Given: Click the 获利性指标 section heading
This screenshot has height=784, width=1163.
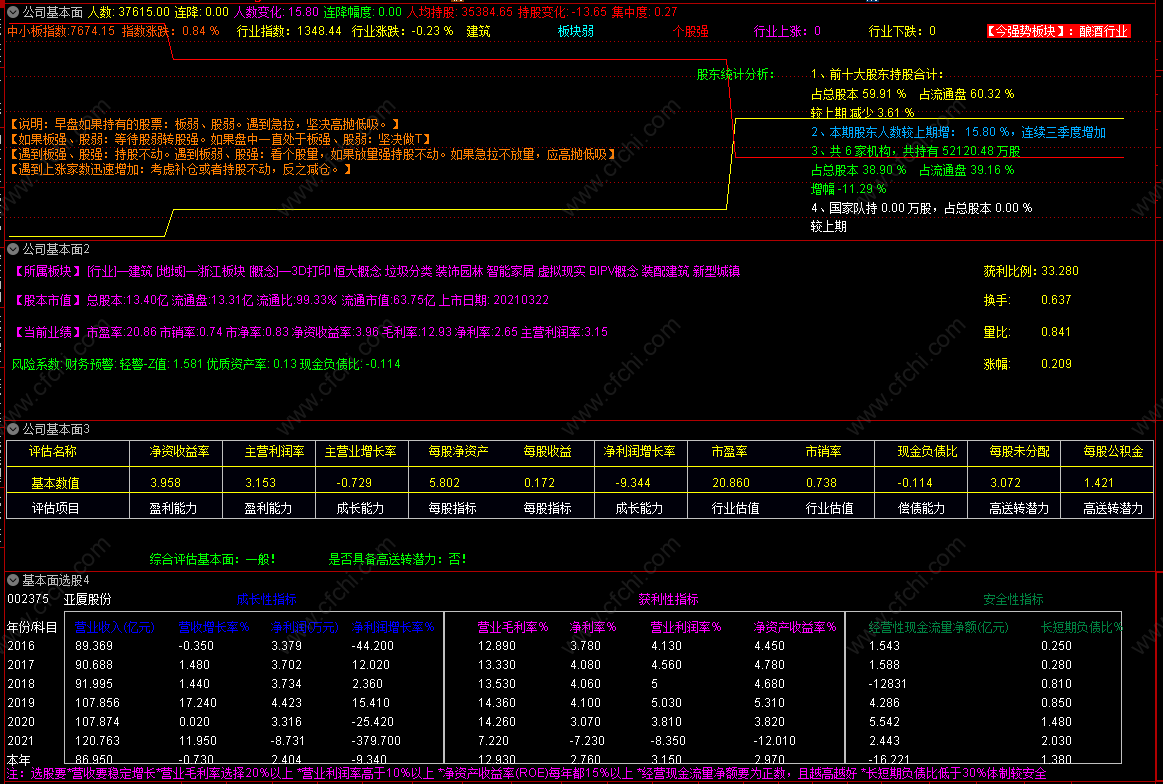Looking at the screenshot, I should click(x=668, y=600).
